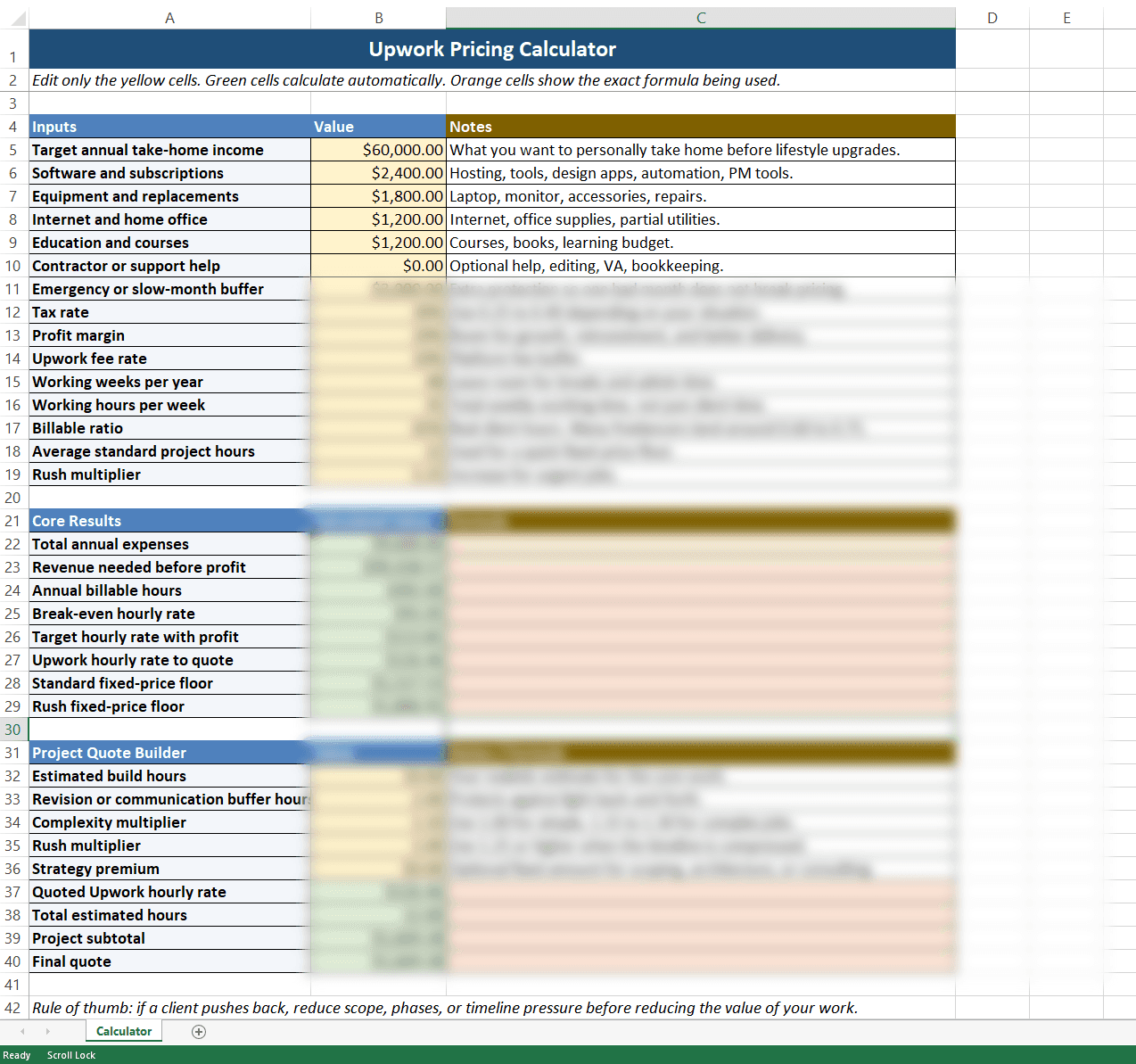The width and height of the screenshot is (1136, 1064).
Task: Select row 42 header
Action: [x=13, y=1008]
